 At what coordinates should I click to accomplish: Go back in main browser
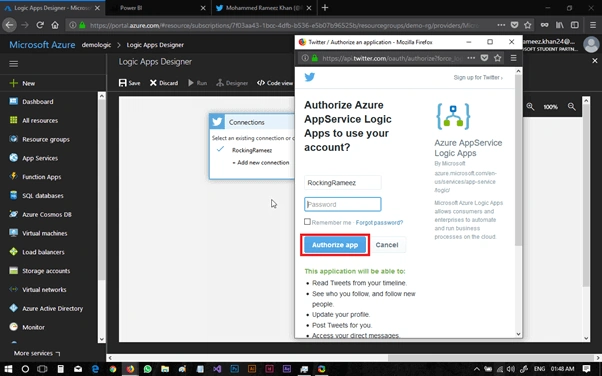(9, 25)
